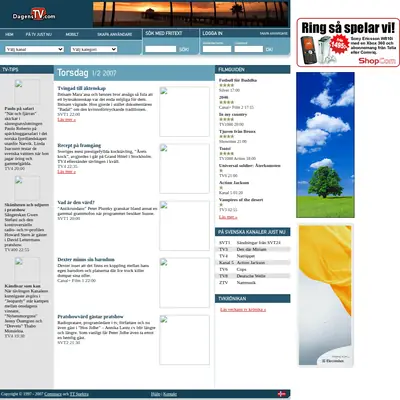Open the TT Spektra link in footer
Image resolution: width=400 pixels, height=400 pixels.
tap(79, 394)
